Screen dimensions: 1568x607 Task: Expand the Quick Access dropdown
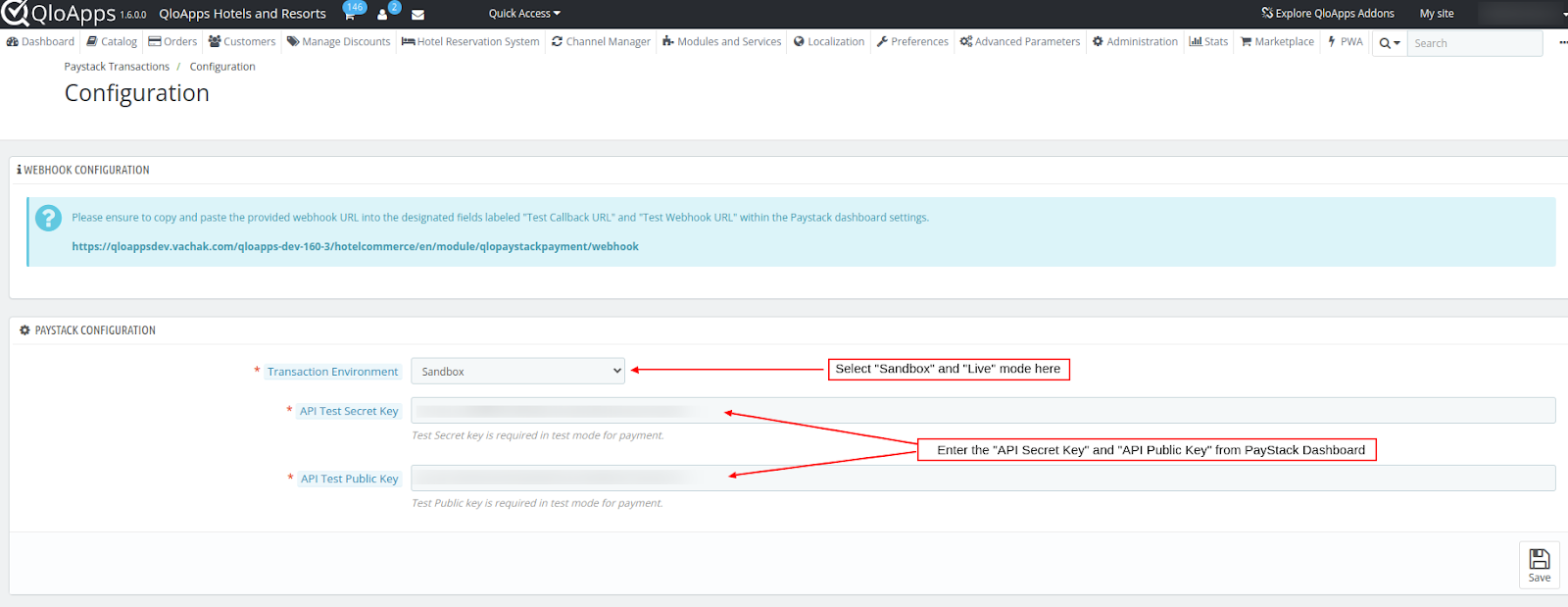coord(524,14)
